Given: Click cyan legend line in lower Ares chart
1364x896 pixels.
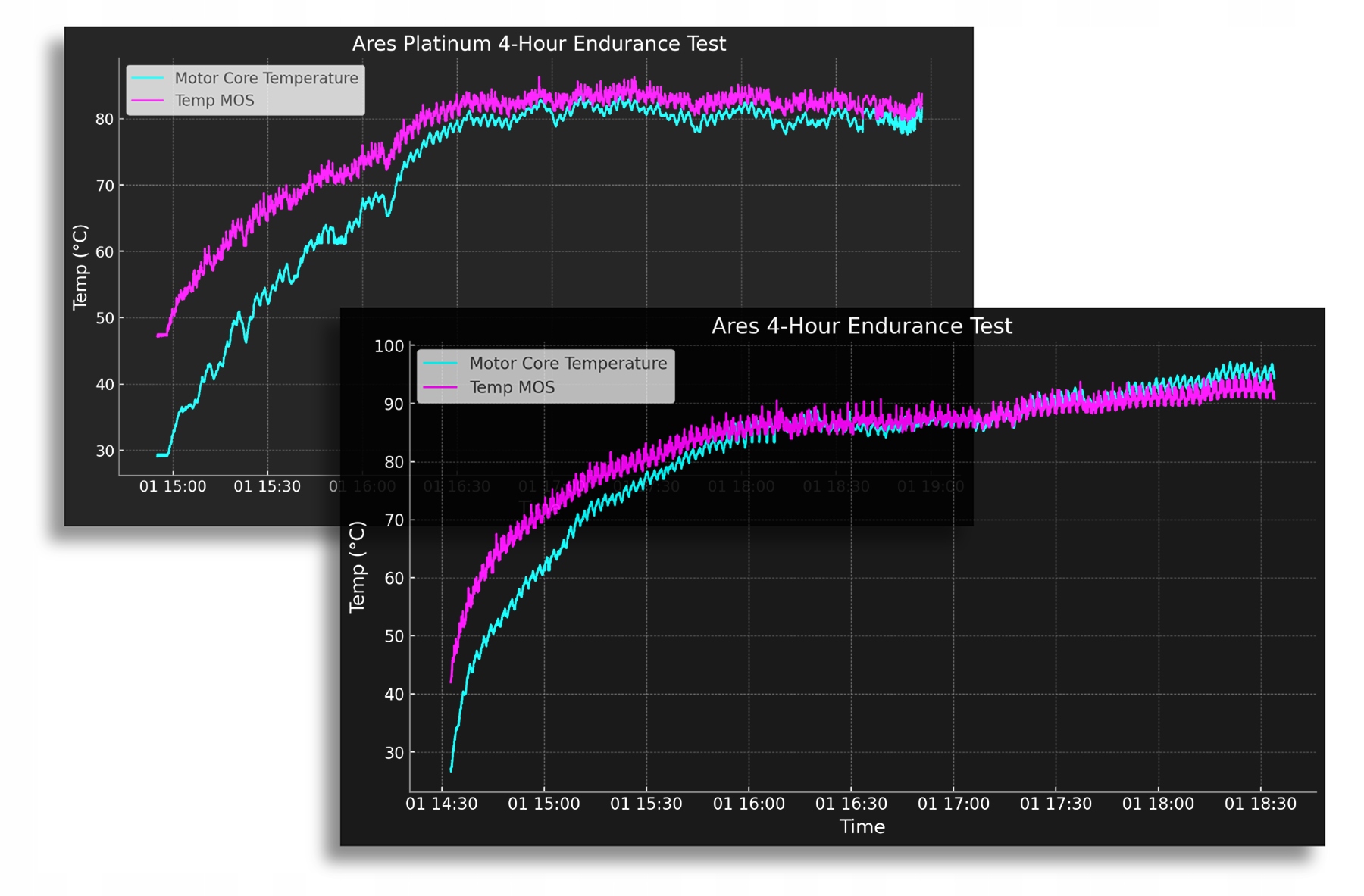Looking at the screenshot, I should click(x=440, y=364).
